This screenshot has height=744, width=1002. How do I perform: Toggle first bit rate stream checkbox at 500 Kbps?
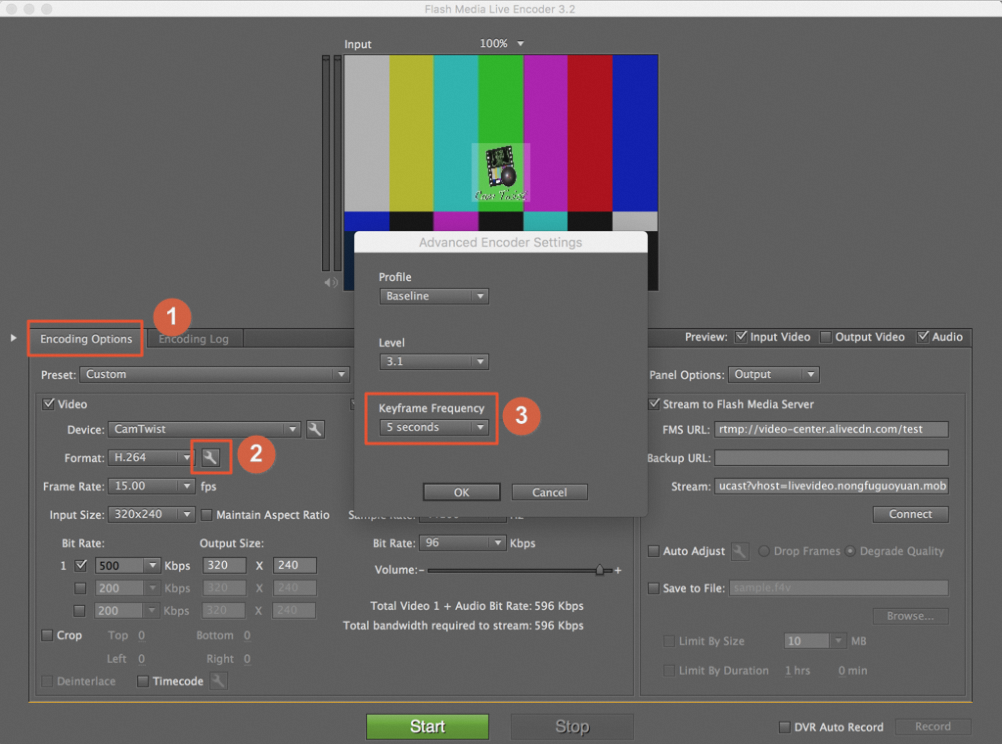click(x=81, y=565)
